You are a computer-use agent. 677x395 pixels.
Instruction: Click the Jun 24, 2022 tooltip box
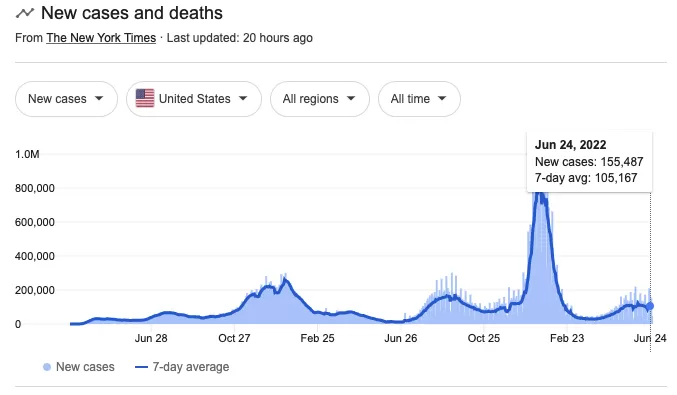point(589,161)
